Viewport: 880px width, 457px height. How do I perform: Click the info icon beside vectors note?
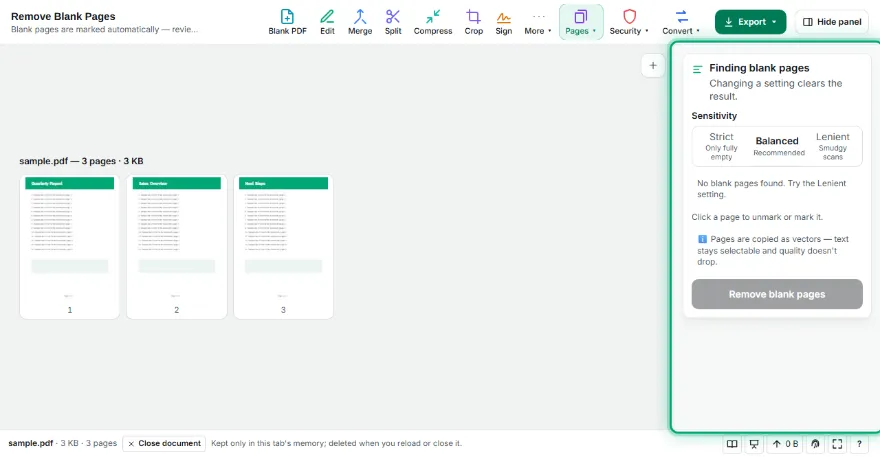point(702,239)
